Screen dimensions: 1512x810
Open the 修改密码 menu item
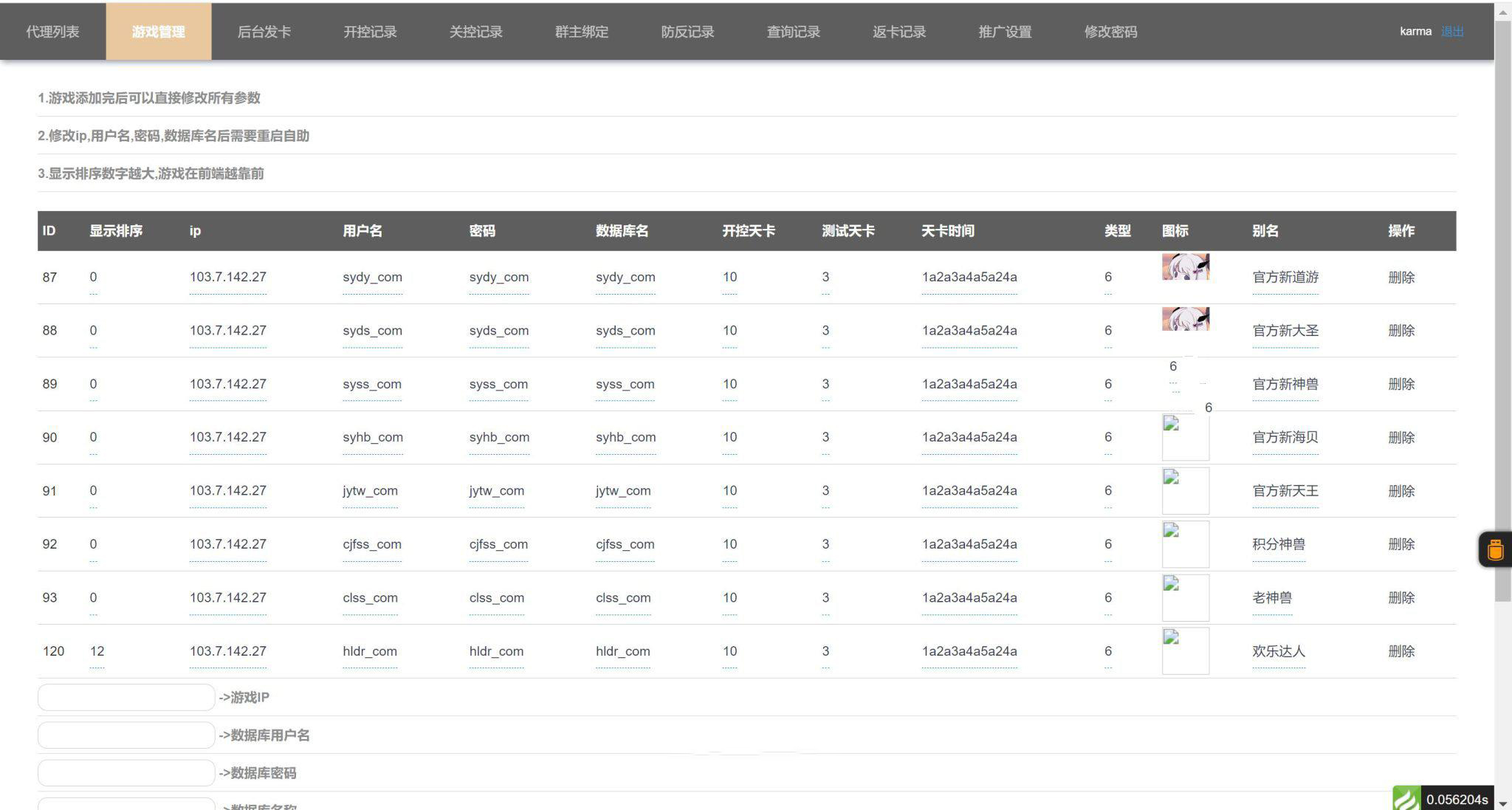coord(1110,32)
